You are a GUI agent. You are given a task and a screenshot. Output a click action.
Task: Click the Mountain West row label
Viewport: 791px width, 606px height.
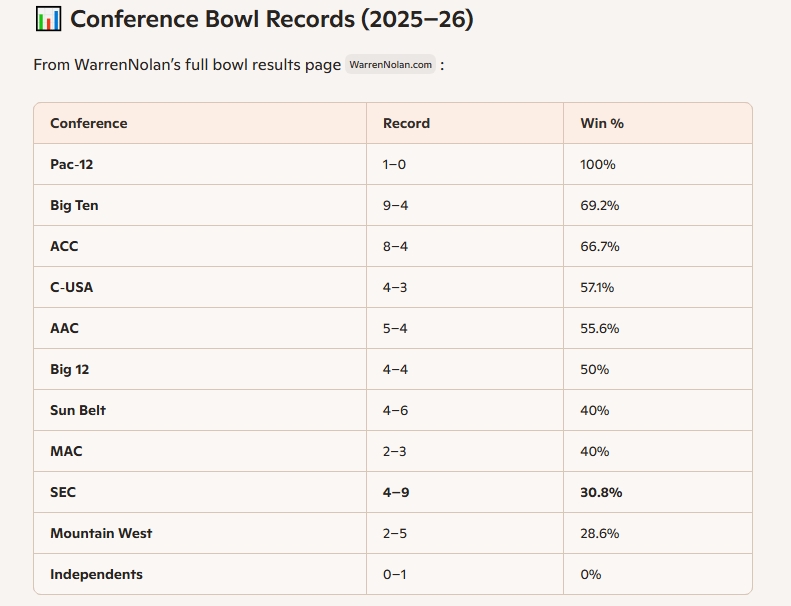101,533
